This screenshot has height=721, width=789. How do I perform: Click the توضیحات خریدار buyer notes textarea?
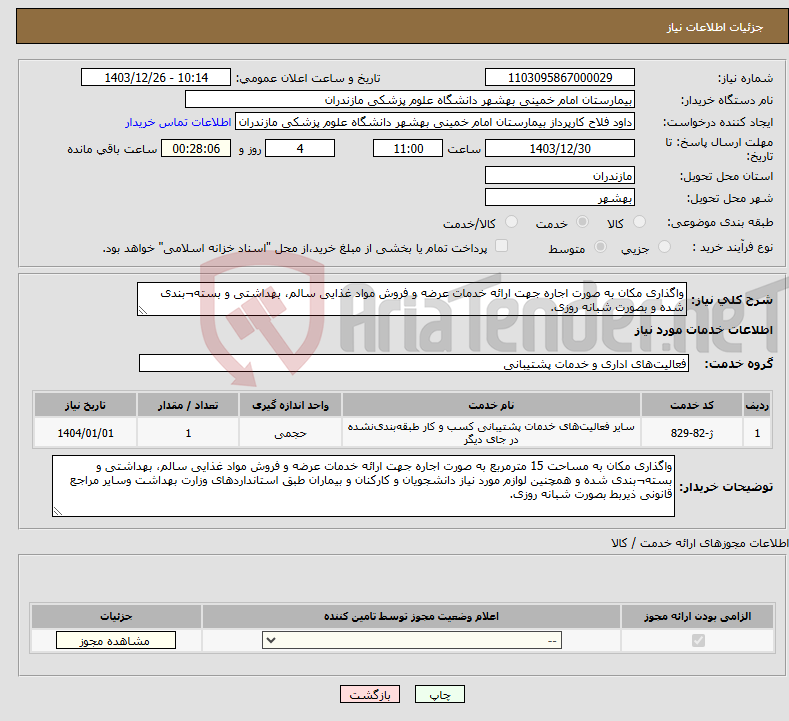point(363,486)
